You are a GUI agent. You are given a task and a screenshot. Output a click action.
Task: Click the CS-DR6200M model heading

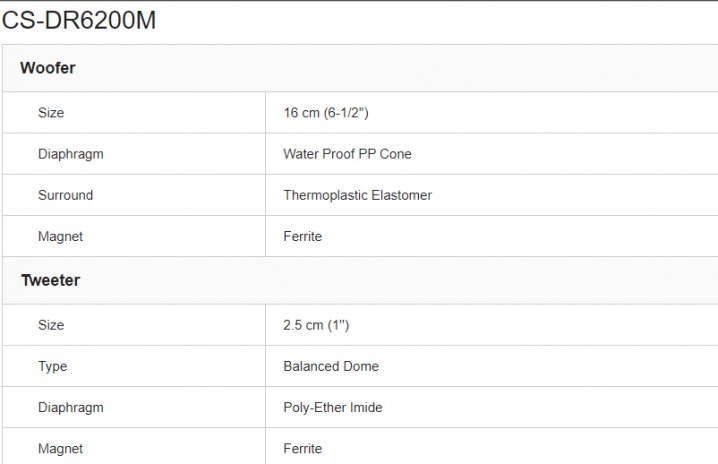(x=79, y=20)
